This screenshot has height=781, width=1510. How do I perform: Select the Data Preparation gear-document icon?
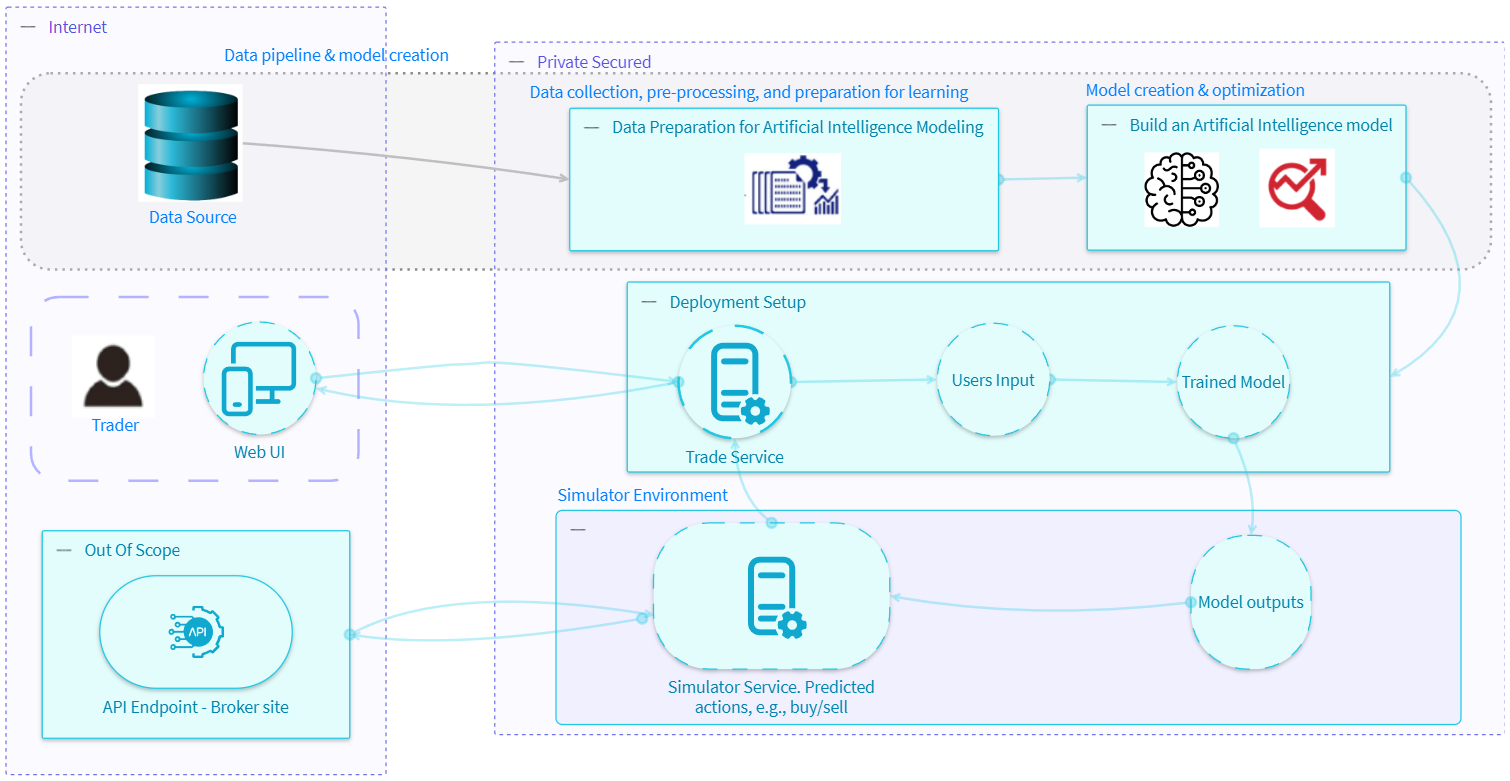792,189
